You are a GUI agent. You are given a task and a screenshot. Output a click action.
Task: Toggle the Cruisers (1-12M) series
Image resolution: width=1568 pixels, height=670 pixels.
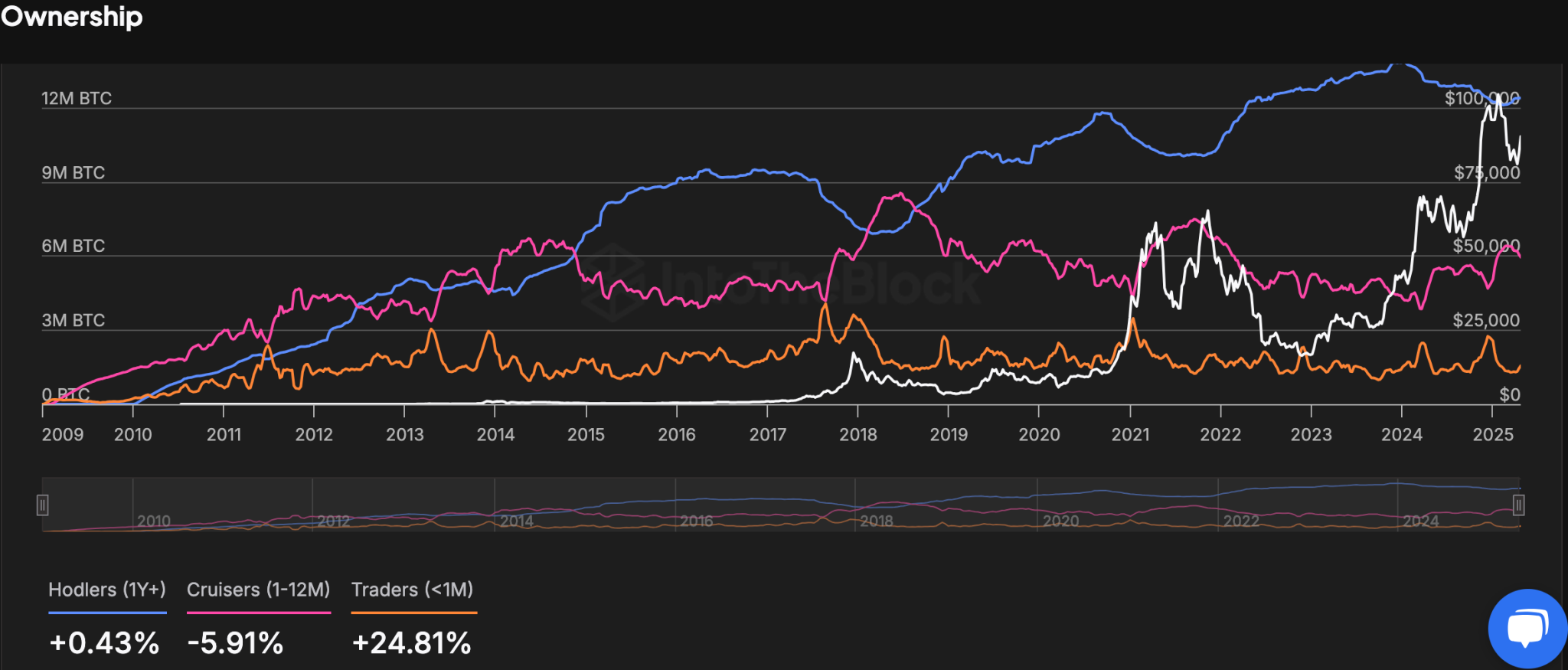coord(258,590)
